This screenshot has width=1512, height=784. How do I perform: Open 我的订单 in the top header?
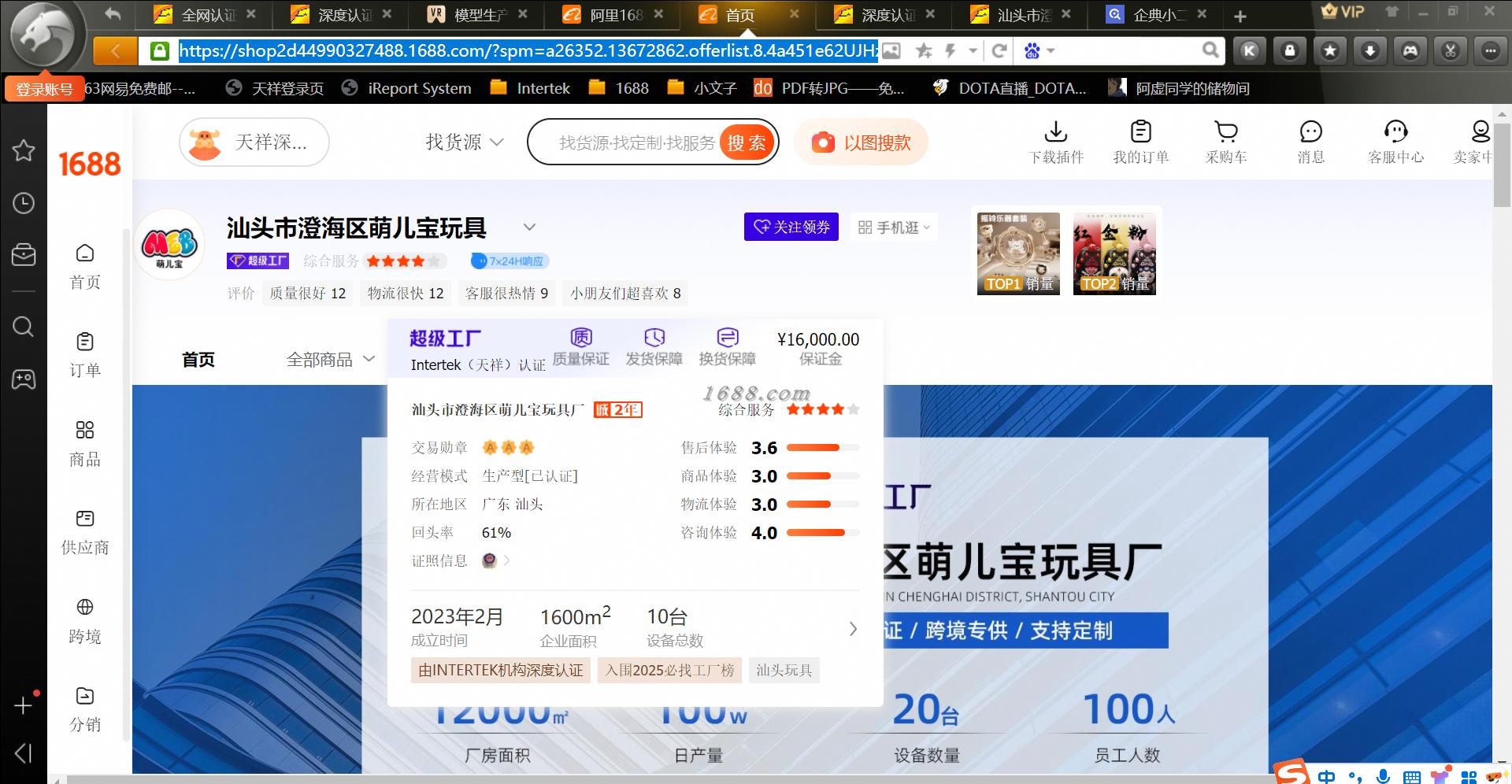1140,142
